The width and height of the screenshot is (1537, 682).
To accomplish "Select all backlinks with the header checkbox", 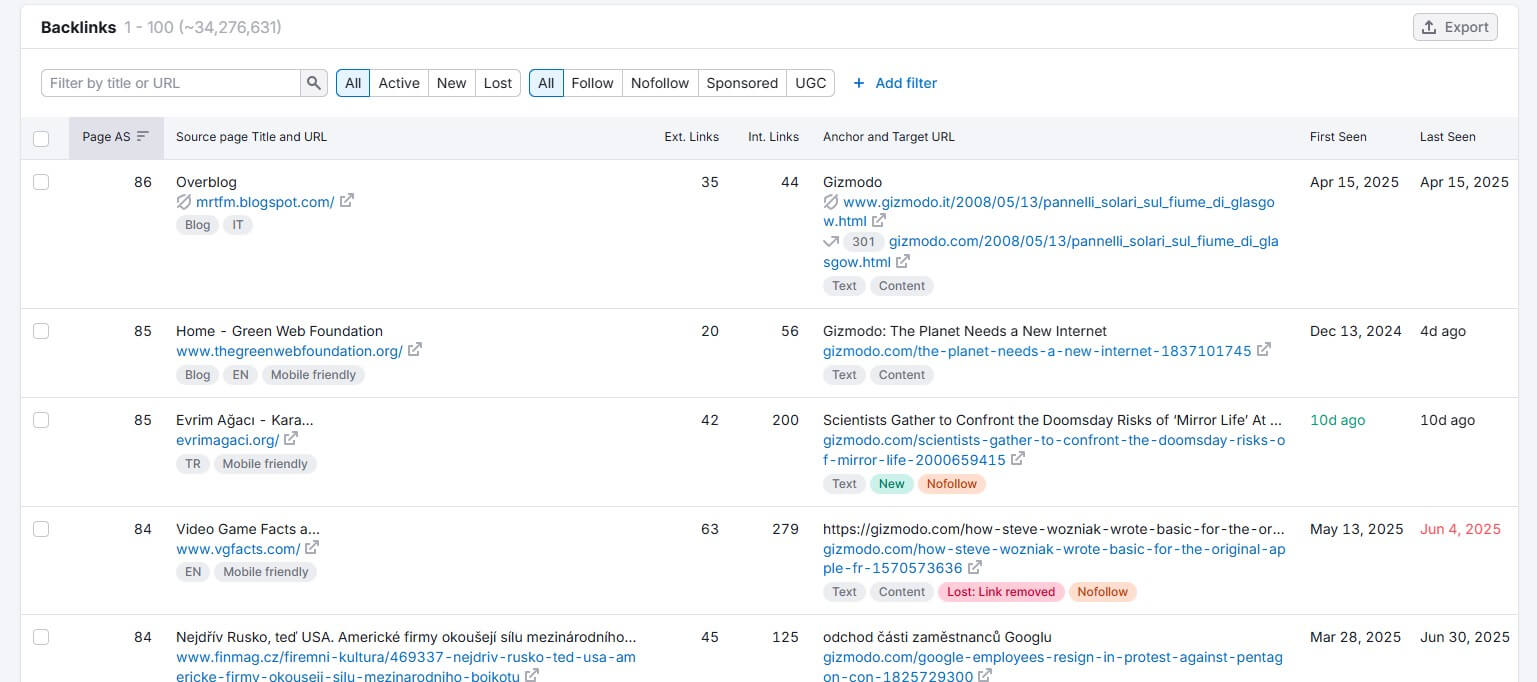I will tap(41, 139).
